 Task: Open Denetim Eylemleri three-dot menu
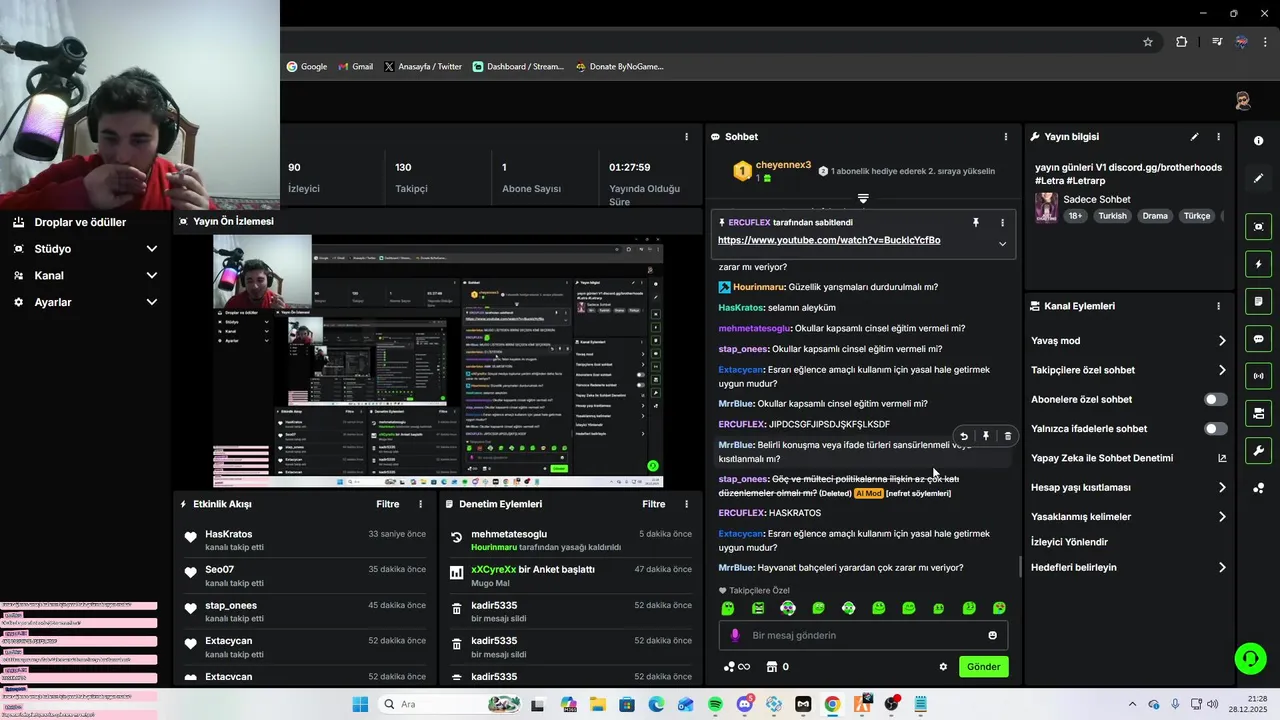pos(686,504)
